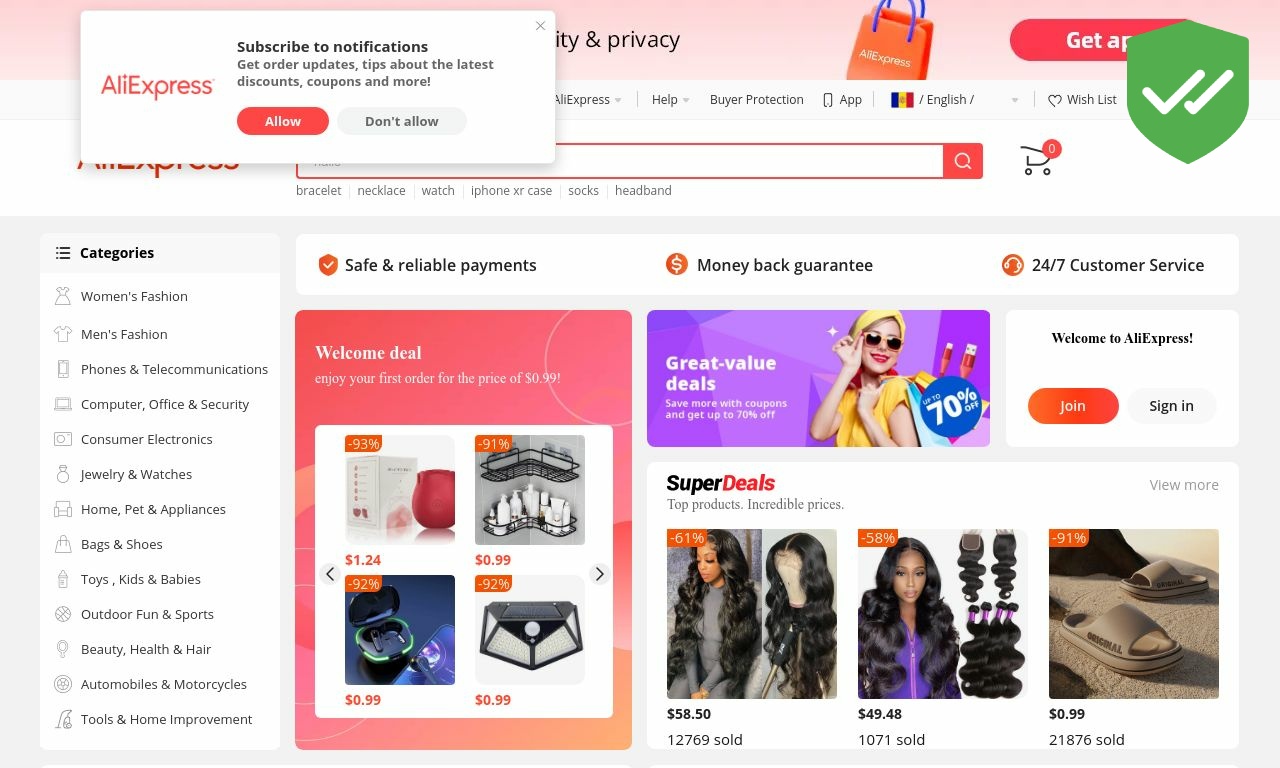Click the Women's Fashion dress icon

63,296
